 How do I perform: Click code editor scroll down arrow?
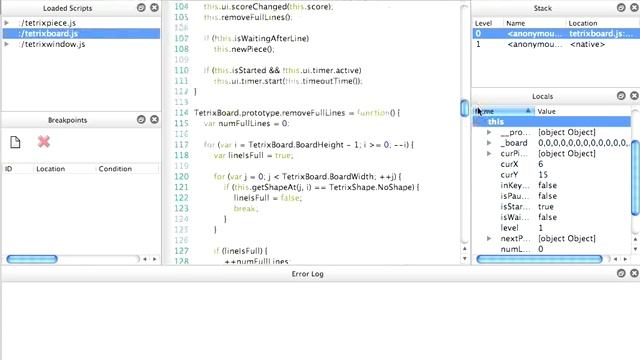click(x=464, y=258)
